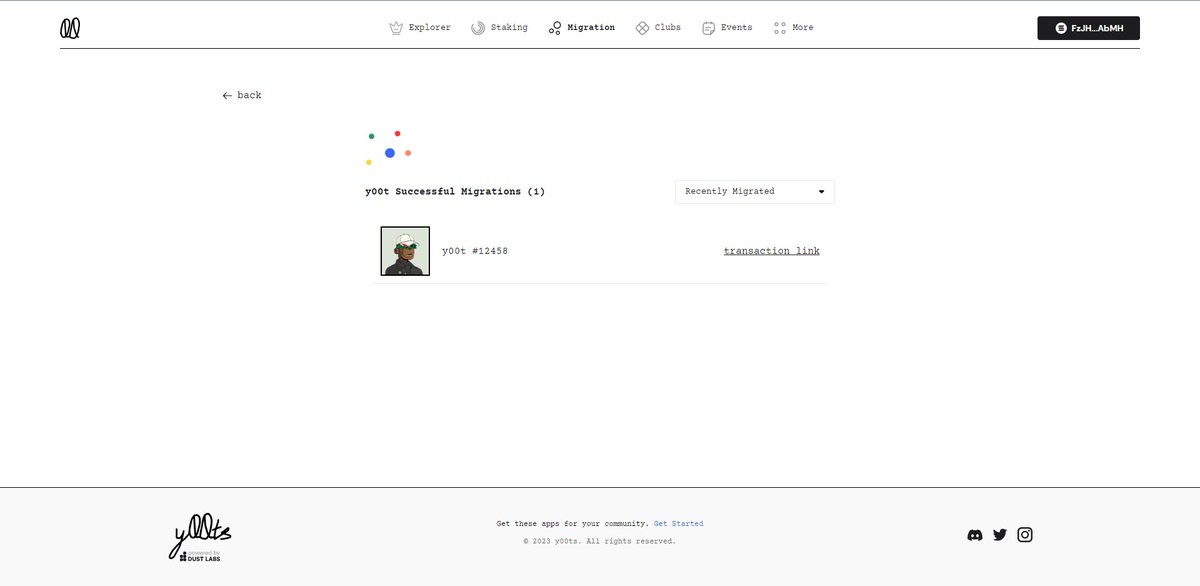The height and width of the screenshot is (586, 1200).
Task: Click the Events chat icon
Action: point(709,28)
